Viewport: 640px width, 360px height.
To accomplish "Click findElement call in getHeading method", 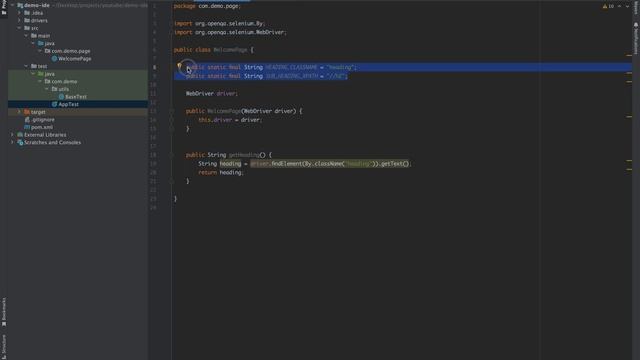I will [286, 164].
